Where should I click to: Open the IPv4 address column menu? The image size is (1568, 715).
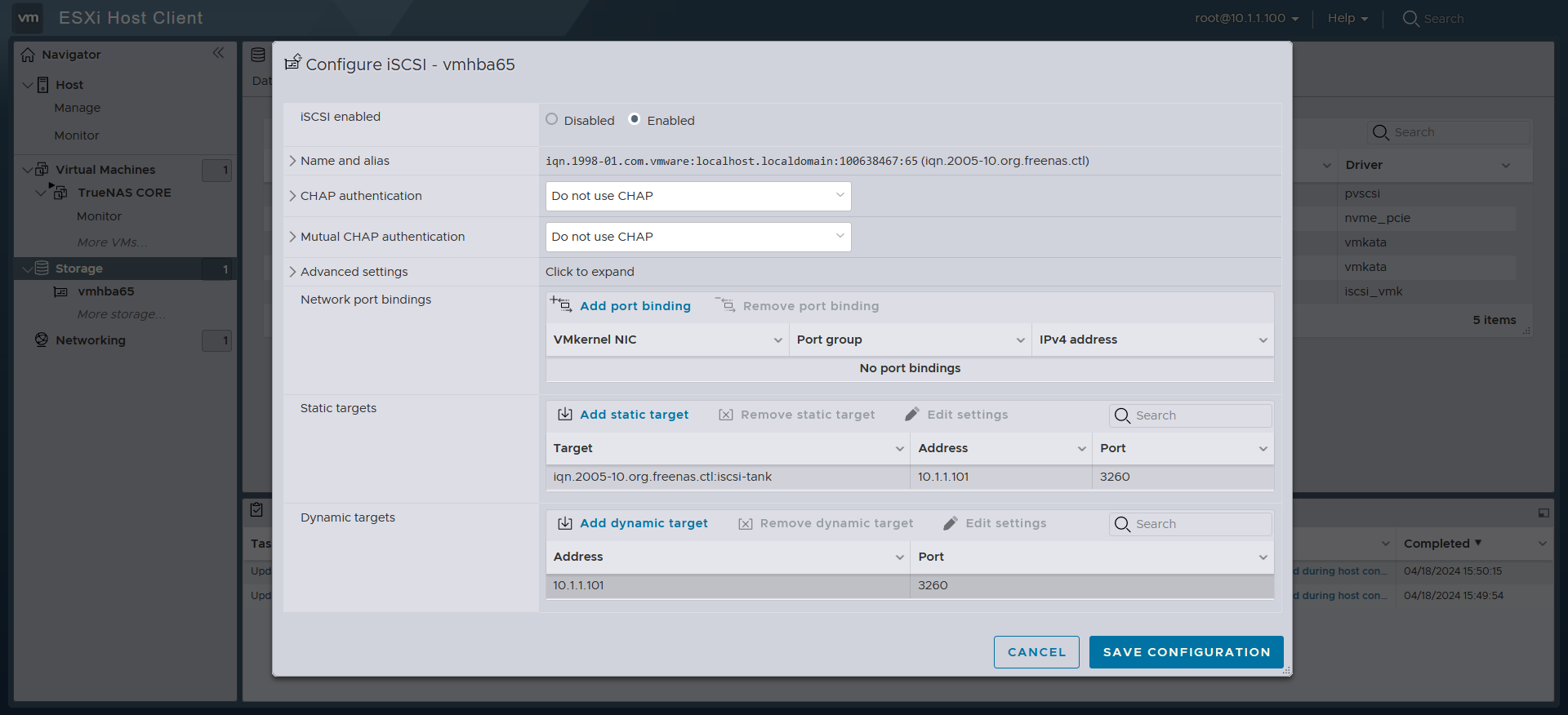click(1263, 340)
